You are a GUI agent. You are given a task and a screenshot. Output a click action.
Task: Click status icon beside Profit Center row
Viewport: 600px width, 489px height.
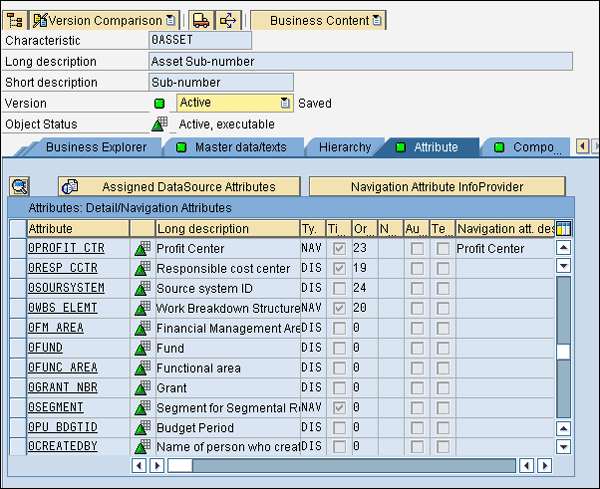pyautogui.click(x=142, y=249)
